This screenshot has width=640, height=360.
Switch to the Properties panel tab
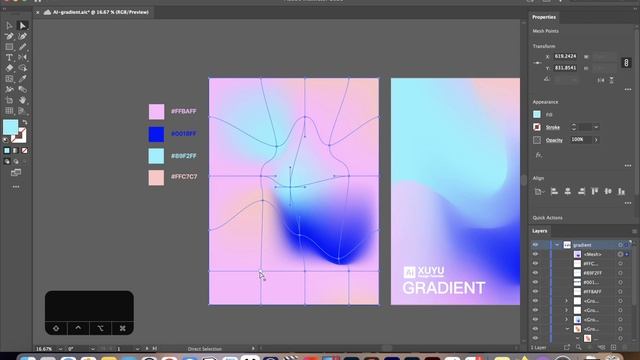pos(544,17)
